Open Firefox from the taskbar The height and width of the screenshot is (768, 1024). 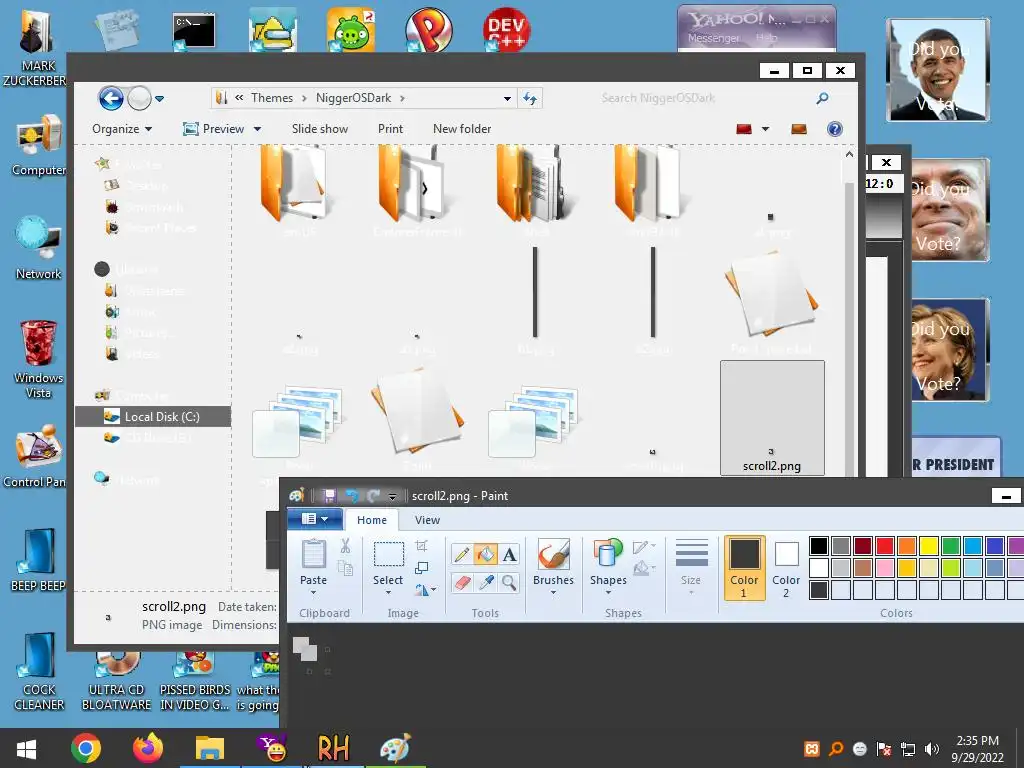[148, 748]
